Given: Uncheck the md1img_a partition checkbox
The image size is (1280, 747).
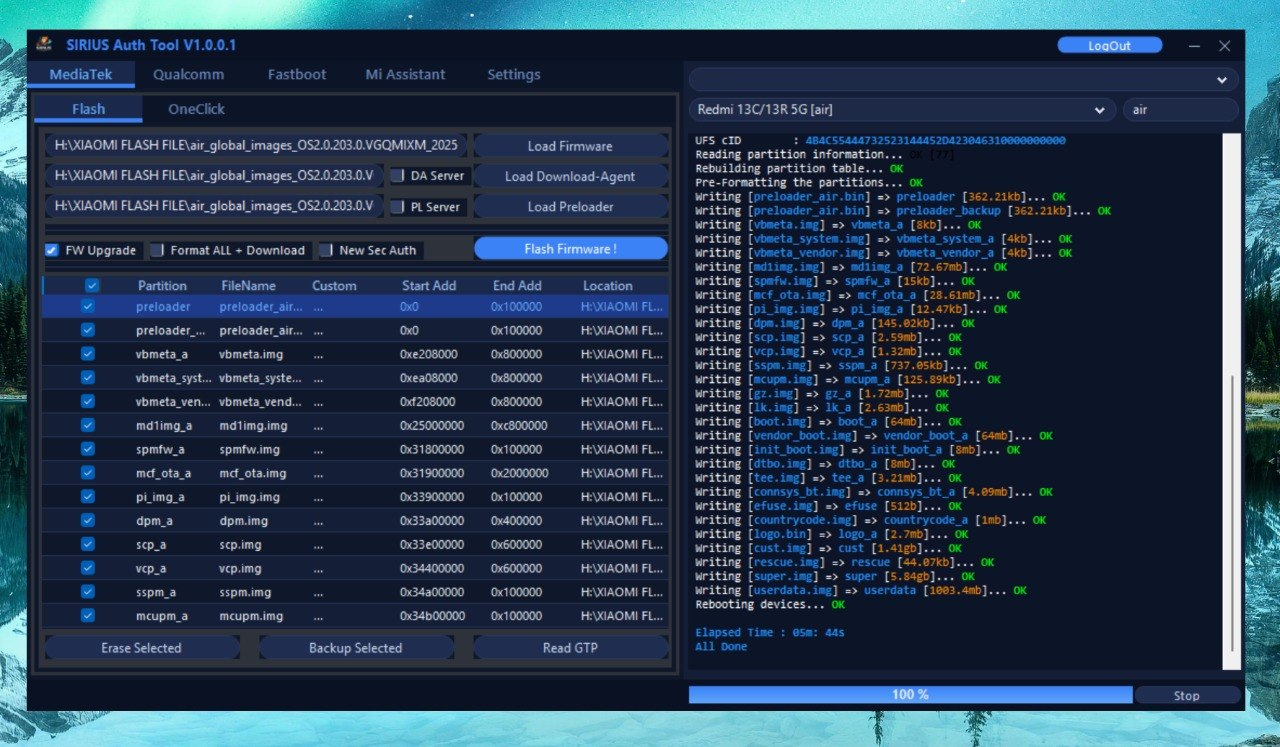Looking at the screenshot, I should [x=88, y=425].
